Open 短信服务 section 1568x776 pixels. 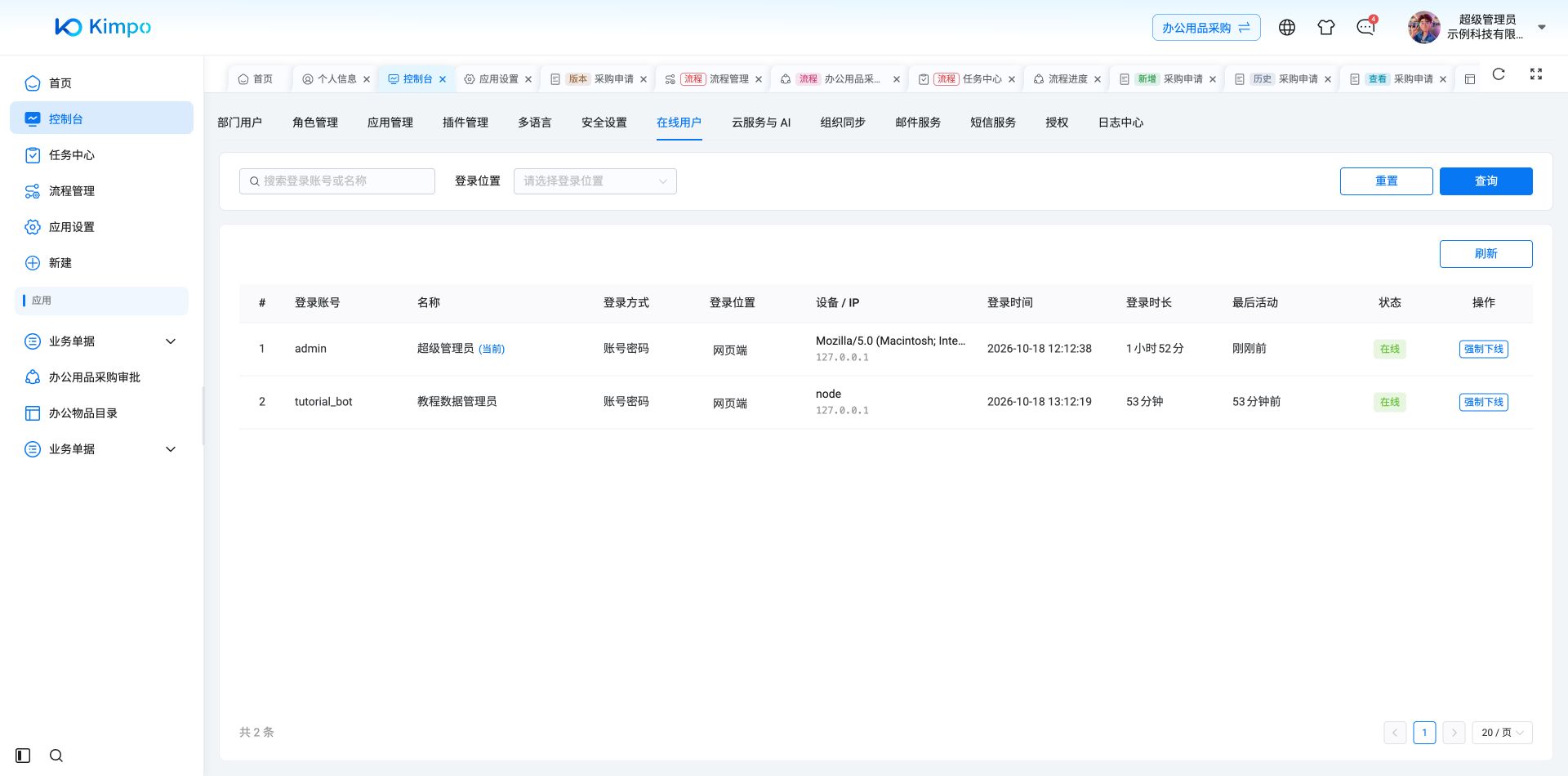click(993, 123)
